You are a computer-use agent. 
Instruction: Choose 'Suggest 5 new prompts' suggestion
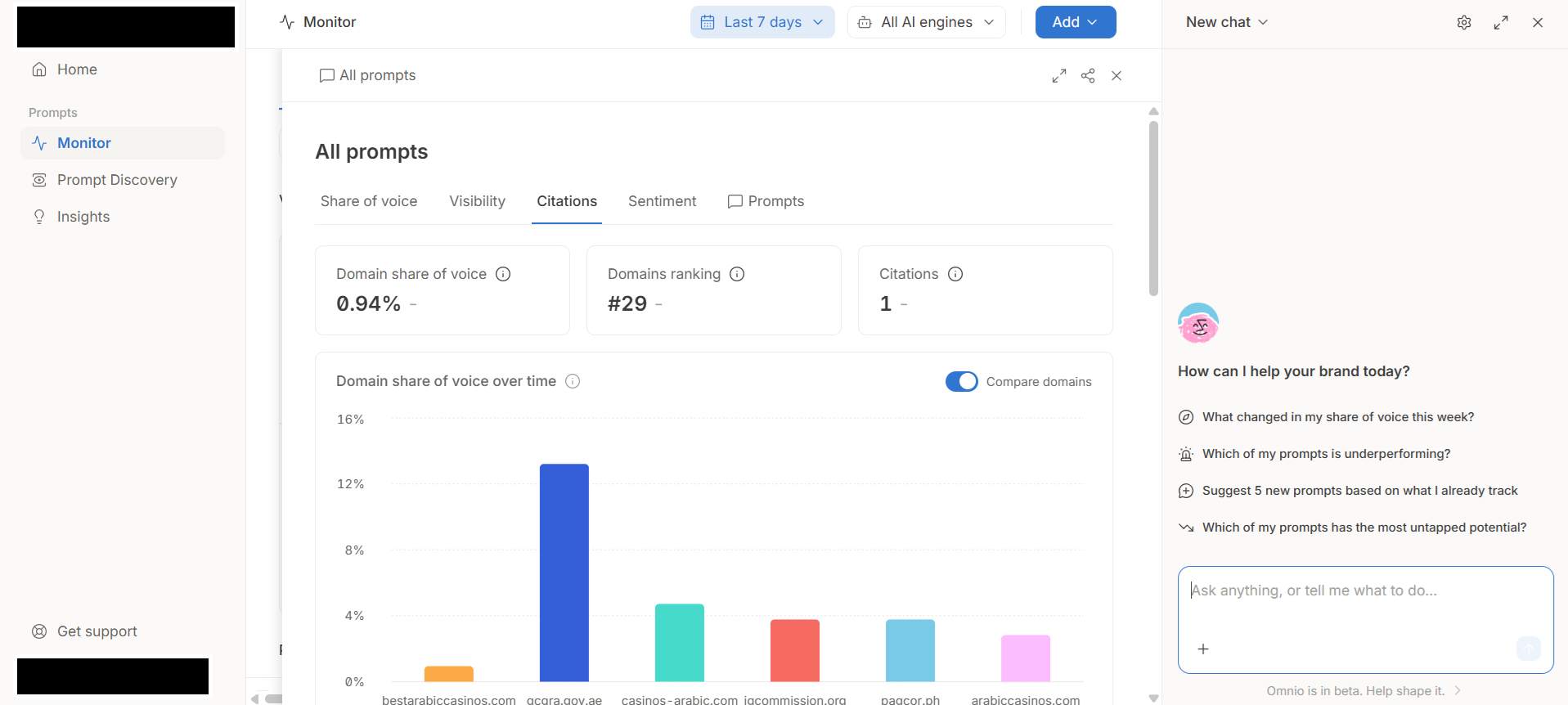[1348, 491]
